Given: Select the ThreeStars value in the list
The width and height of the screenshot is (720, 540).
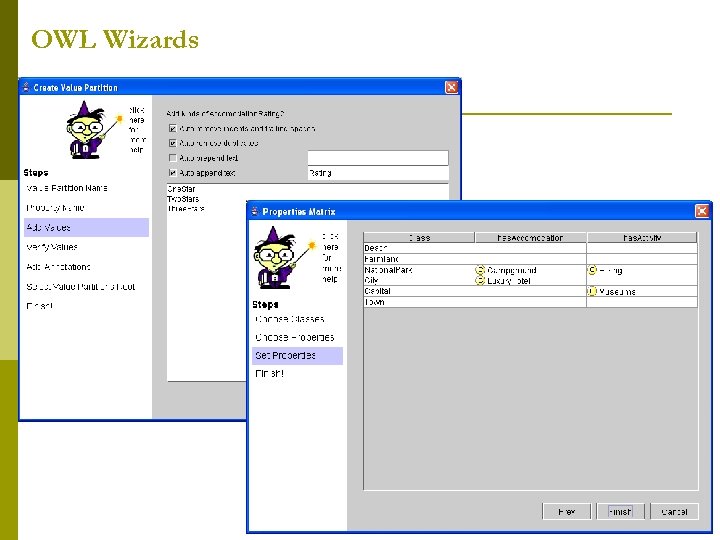Looking at the screenshot, I should coord(186,208).
